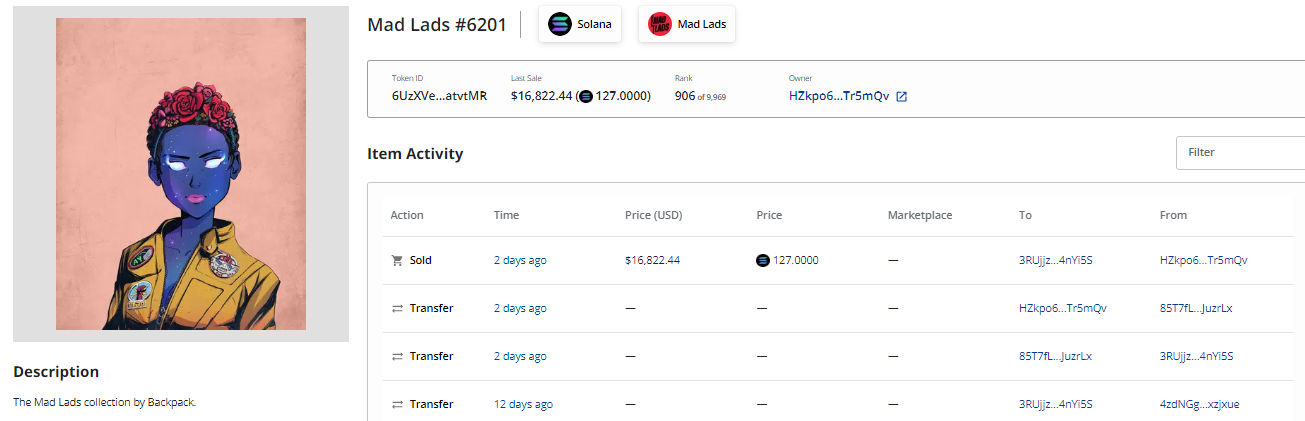Click the cart icon in Sold row
This screenshot has width=1305, height=421.
tap(397, 260)
